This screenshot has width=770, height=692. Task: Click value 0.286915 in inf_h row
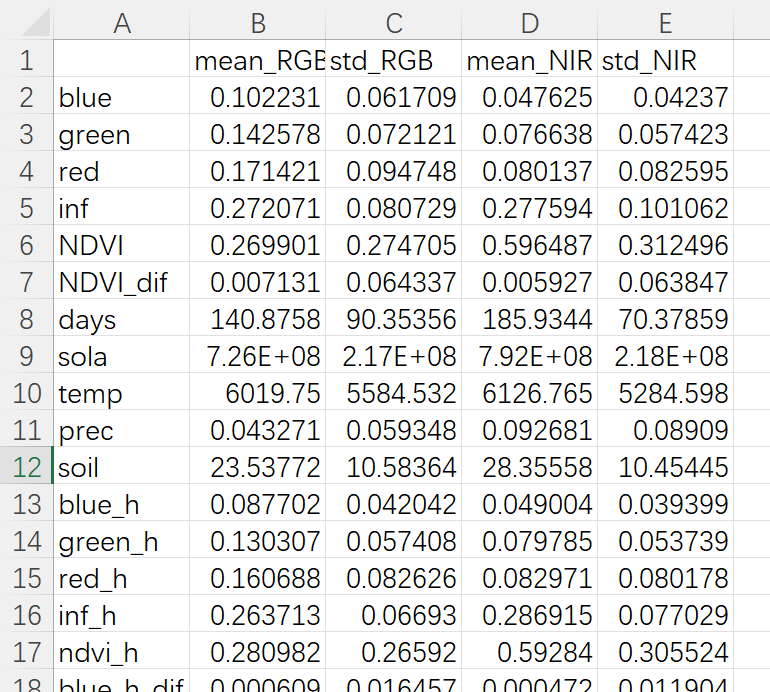pyautogui.click(x=529, y=615)
